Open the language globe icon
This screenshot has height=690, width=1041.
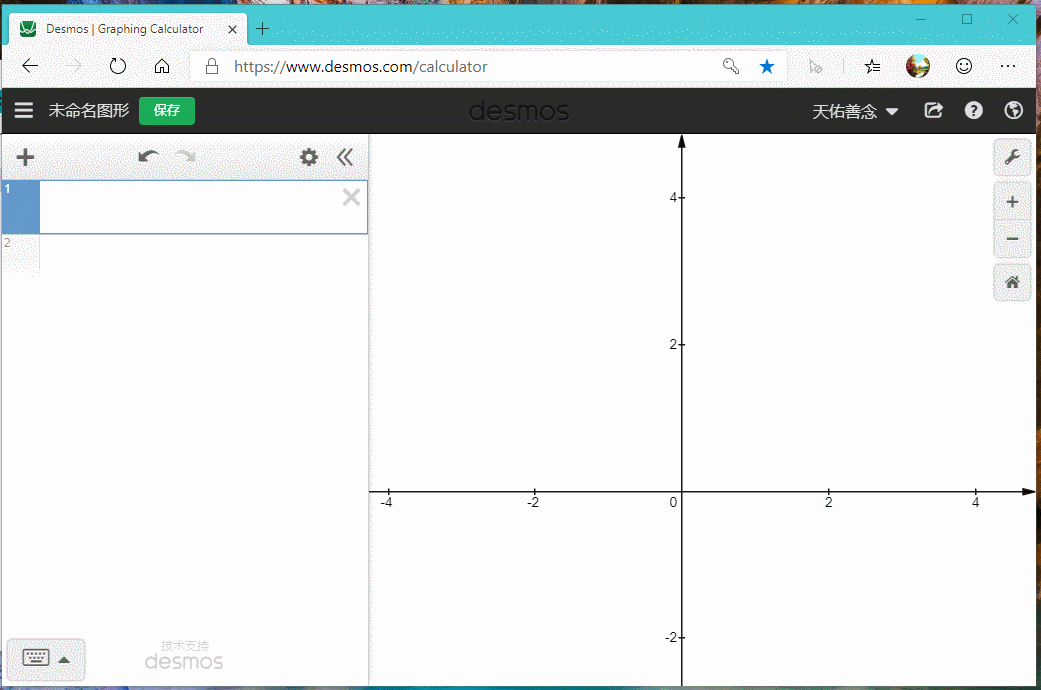[x=1013, y=110]
